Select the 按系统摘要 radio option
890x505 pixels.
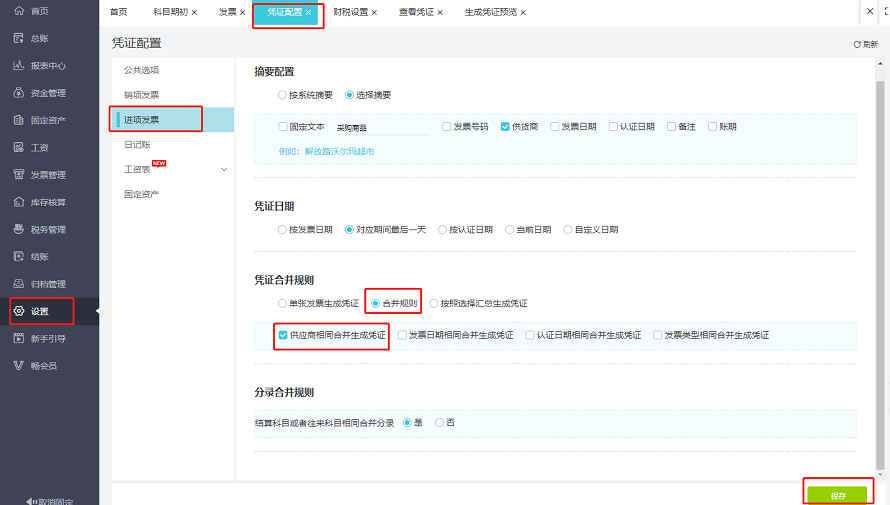[x=282, y=95]
